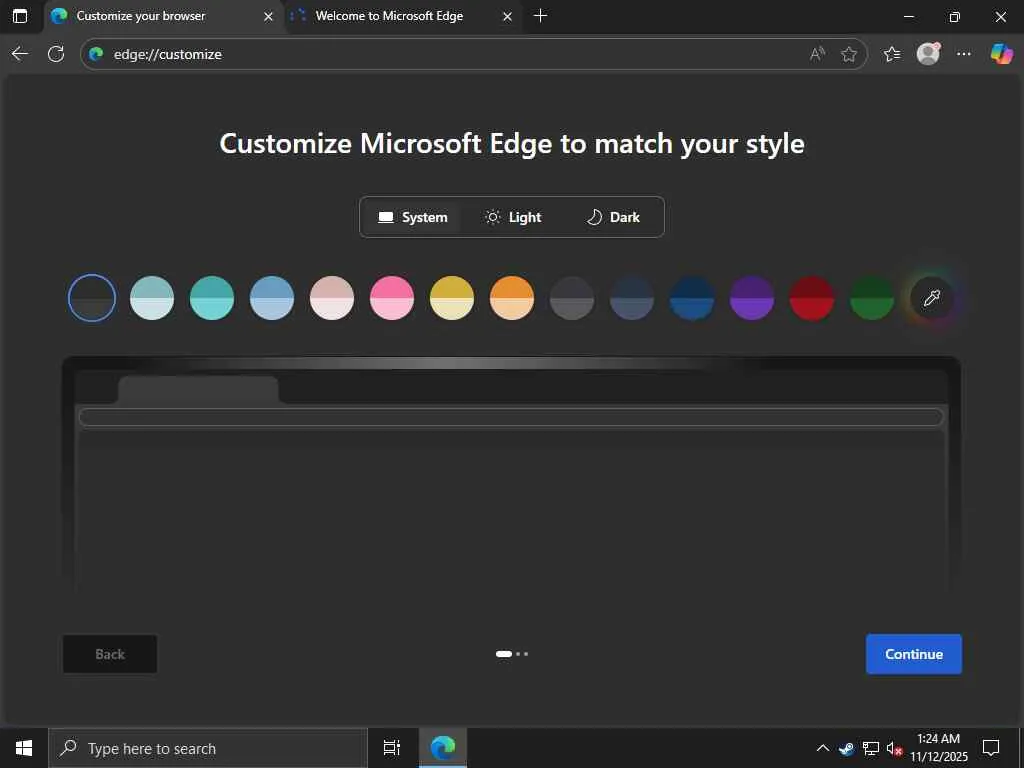Click the Steam tray icon
The width and height of the screenshot is (1024, 768).
click(x=846, y=748)
